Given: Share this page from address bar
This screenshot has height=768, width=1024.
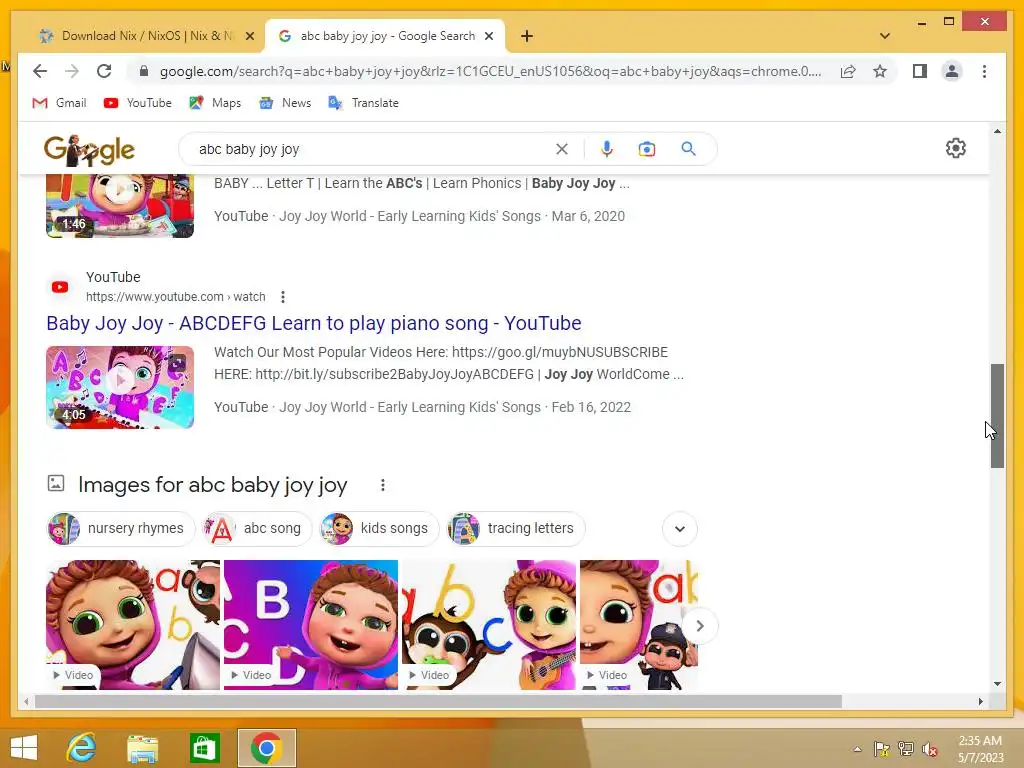Looking at the screenshot, I should coord(848,71).
